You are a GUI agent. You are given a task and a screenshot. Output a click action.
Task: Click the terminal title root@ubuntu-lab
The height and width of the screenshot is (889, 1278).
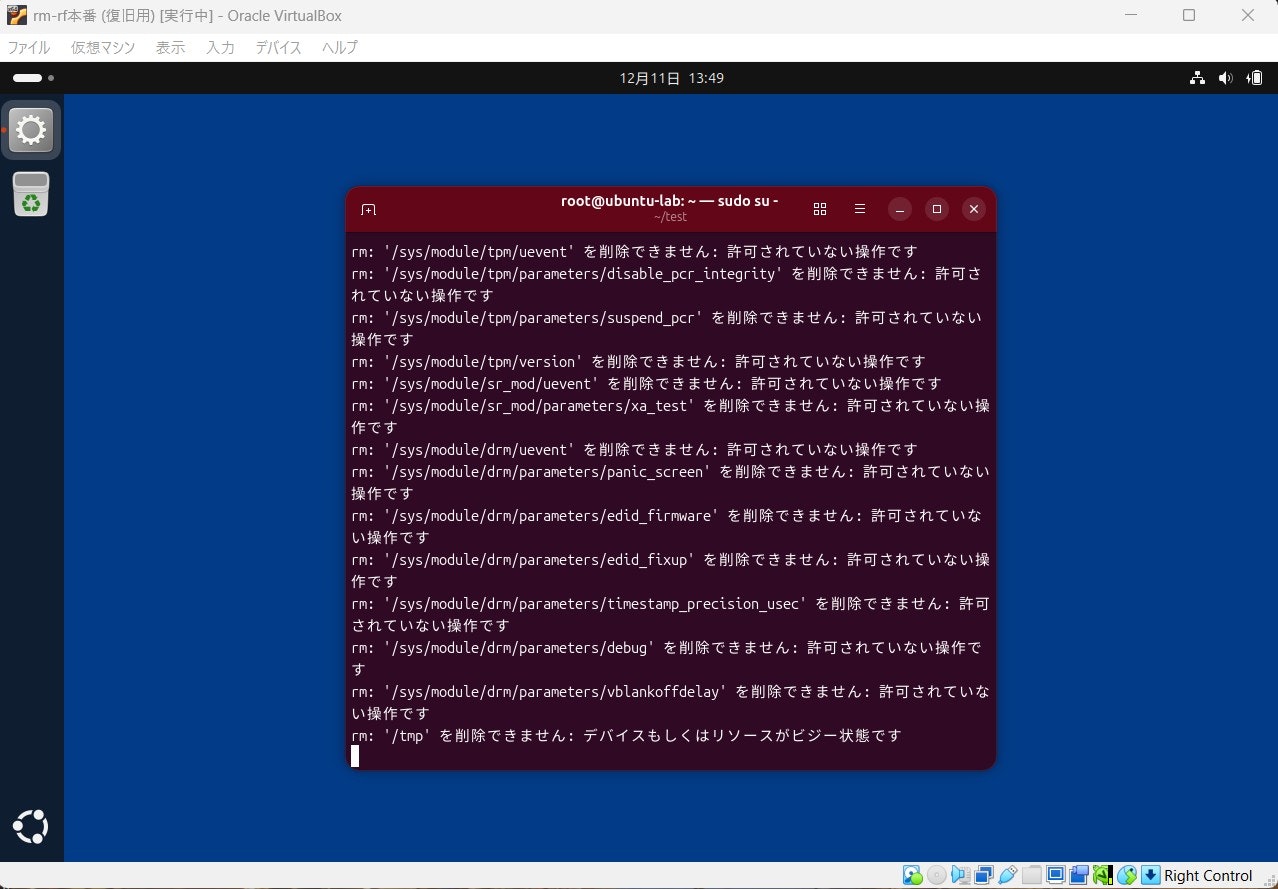coord(669,201)
